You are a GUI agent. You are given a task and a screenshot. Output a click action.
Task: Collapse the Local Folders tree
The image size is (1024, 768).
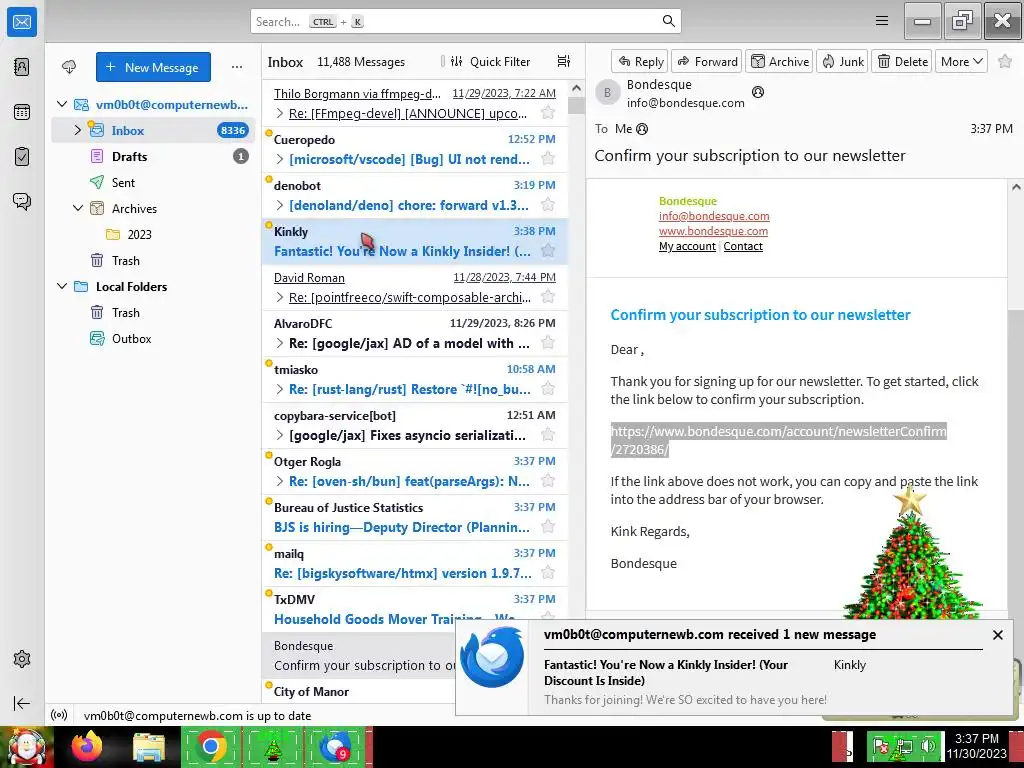(62, 286)
